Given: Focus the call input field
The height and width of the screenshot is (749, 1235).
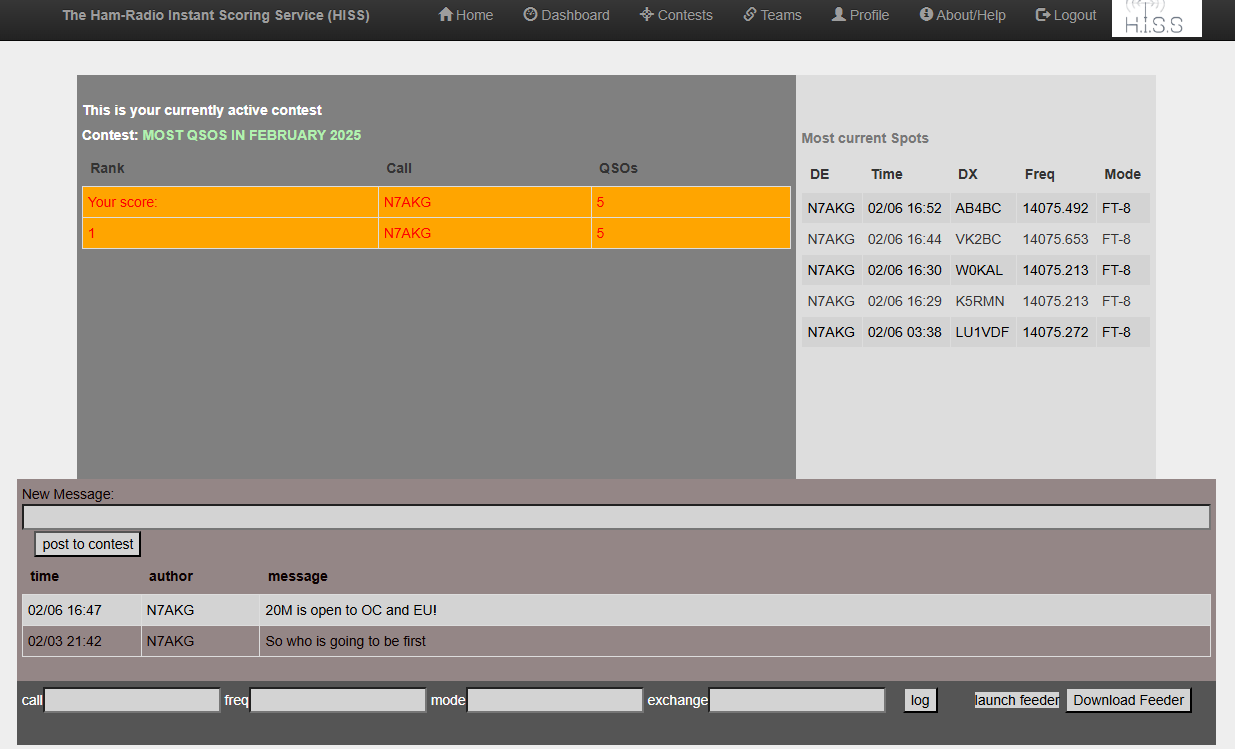Looking at the screenshot, I should (132, 700).
